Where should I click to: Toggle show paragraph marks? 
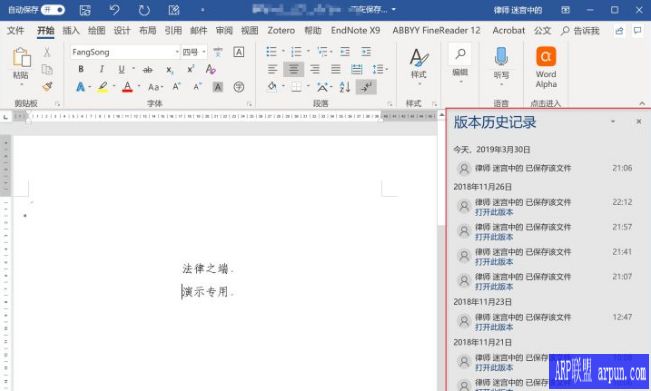[x=366, y=87]
